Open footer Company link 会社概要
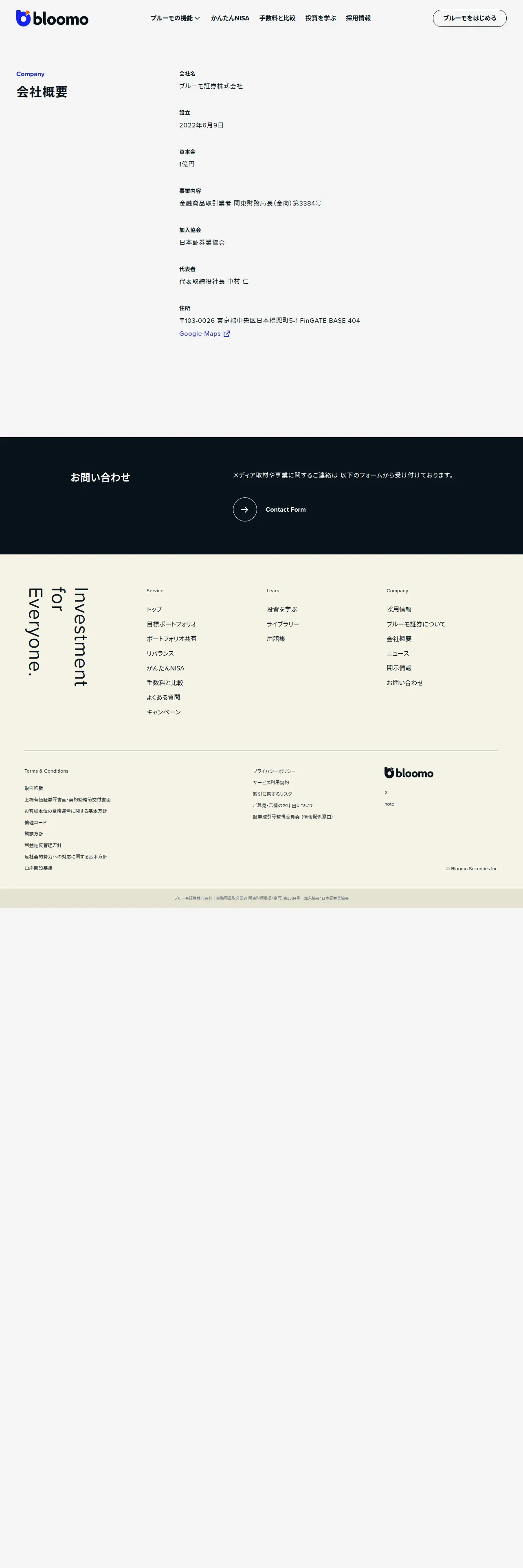 tap(399, 639)
